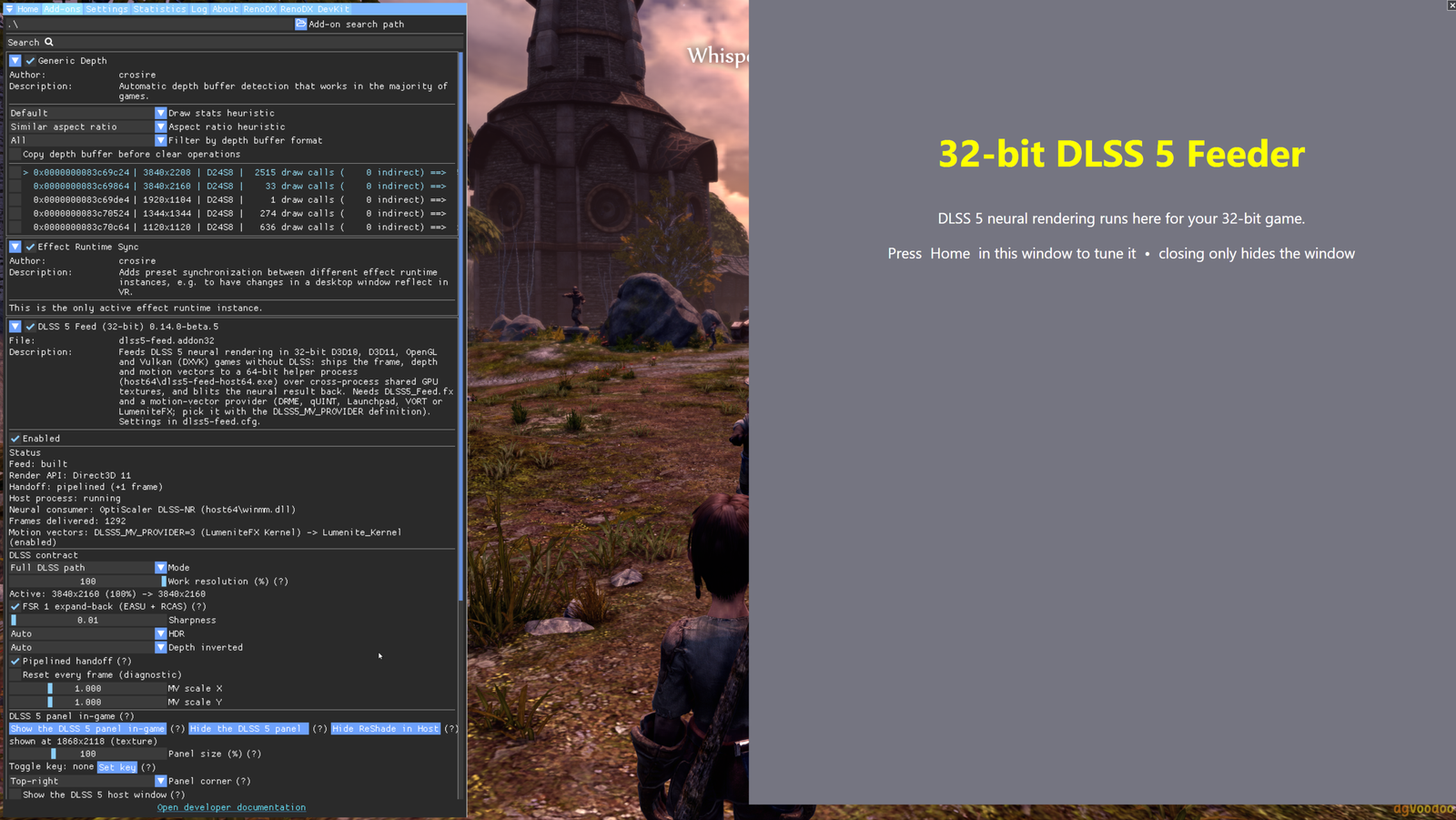Disable the Effect Runtime Sync add-on checkbox

pos(30,247)
